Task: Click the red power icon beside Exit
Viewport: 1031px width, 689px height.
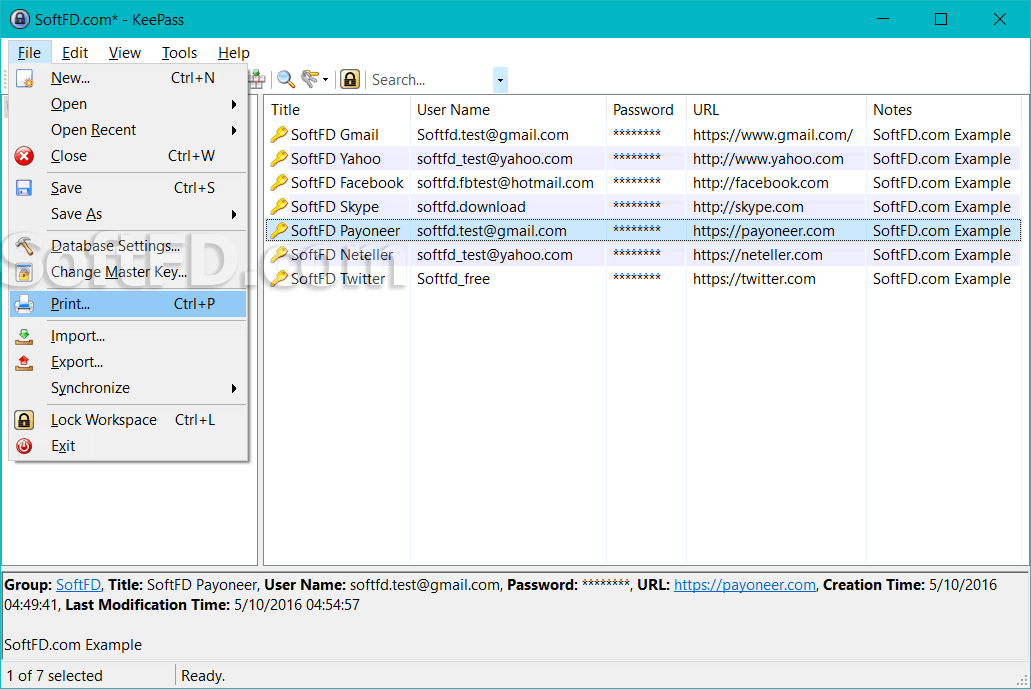Action: point(24,446)
